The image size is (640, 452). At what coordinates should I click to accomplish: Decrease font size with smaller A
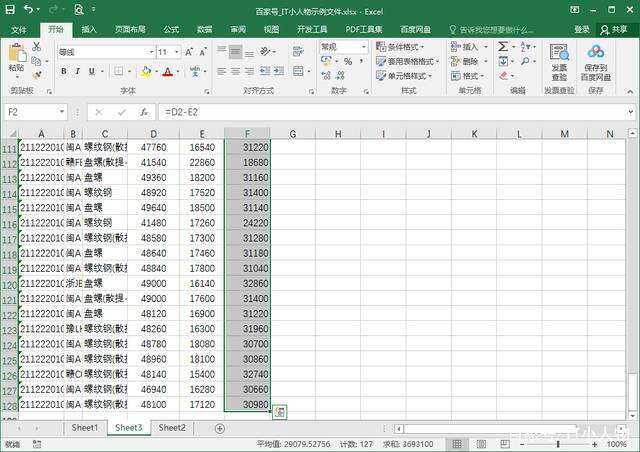202,52
